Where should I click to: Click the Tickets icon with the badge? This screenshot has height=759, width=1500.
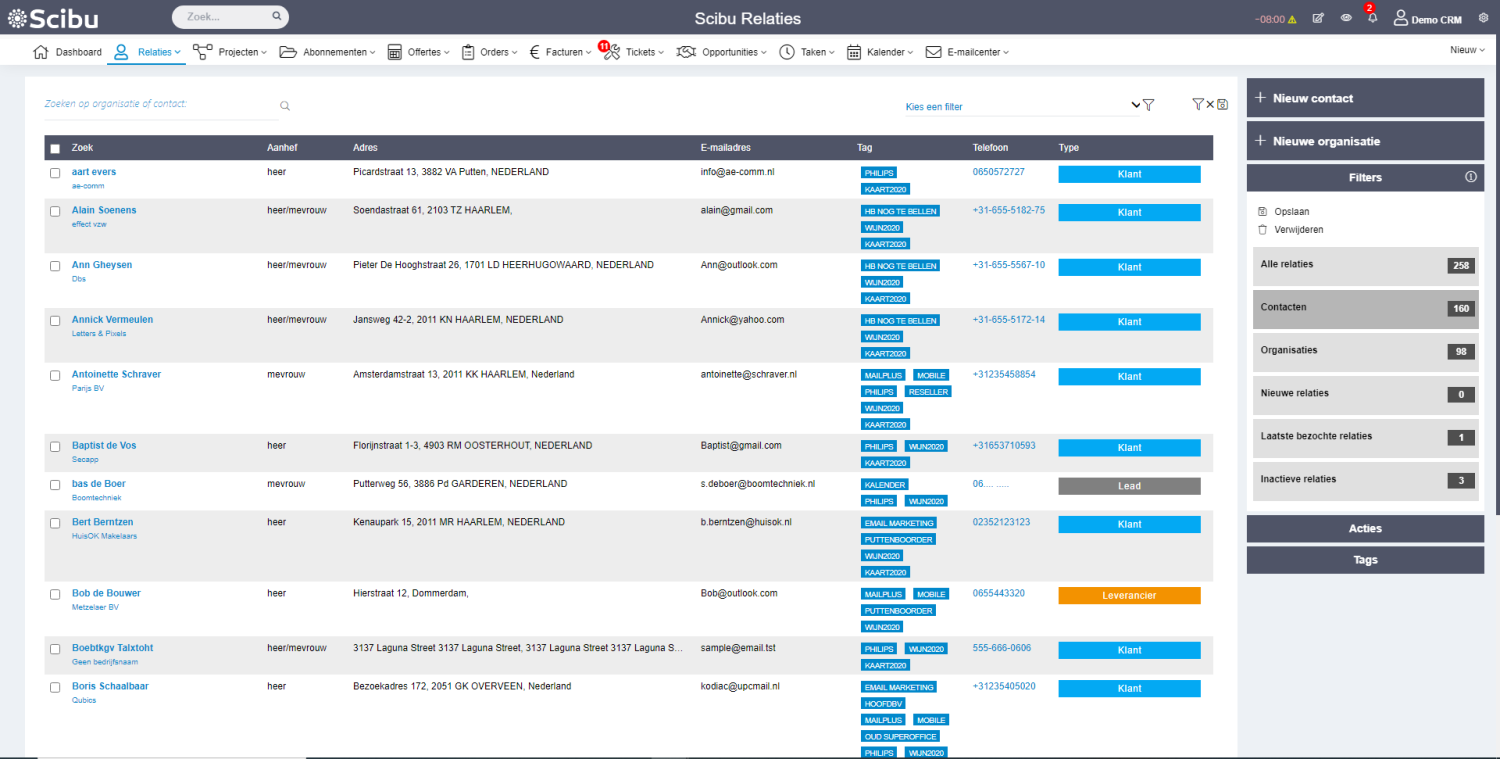[x=610, y=51]
